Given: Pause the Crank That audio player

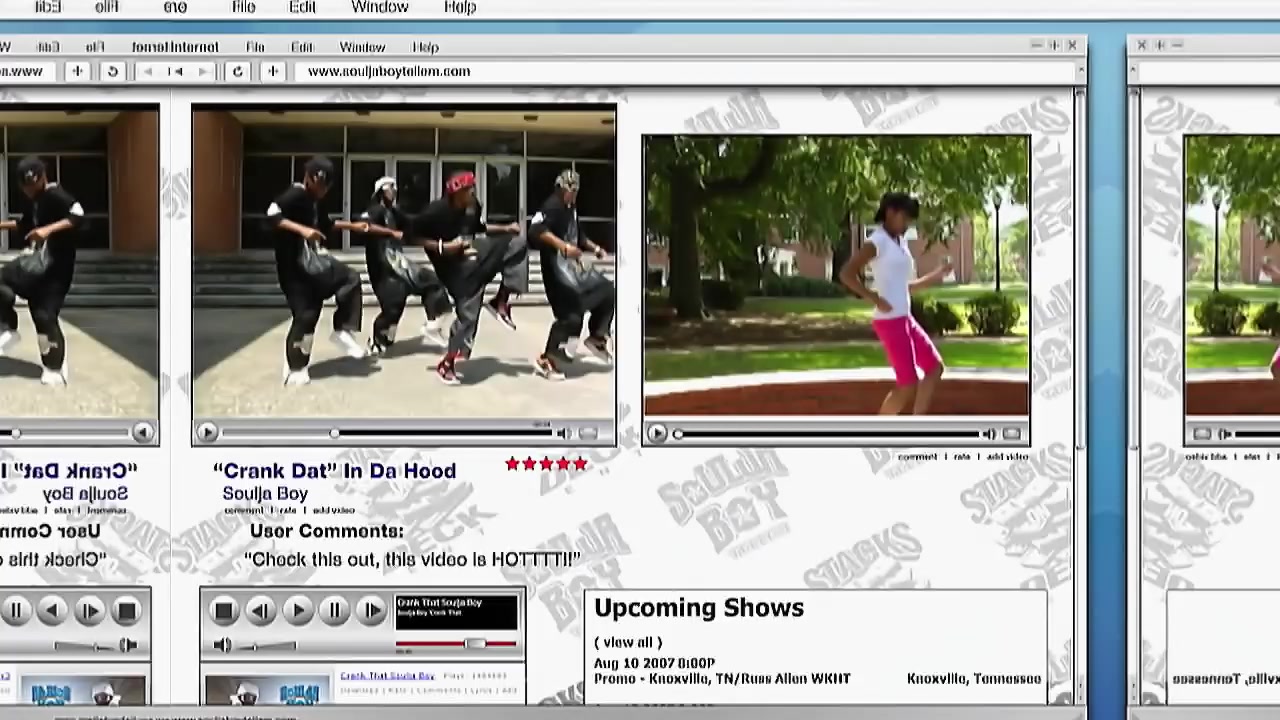Looking at the screenshot, I should click(335, 610).
